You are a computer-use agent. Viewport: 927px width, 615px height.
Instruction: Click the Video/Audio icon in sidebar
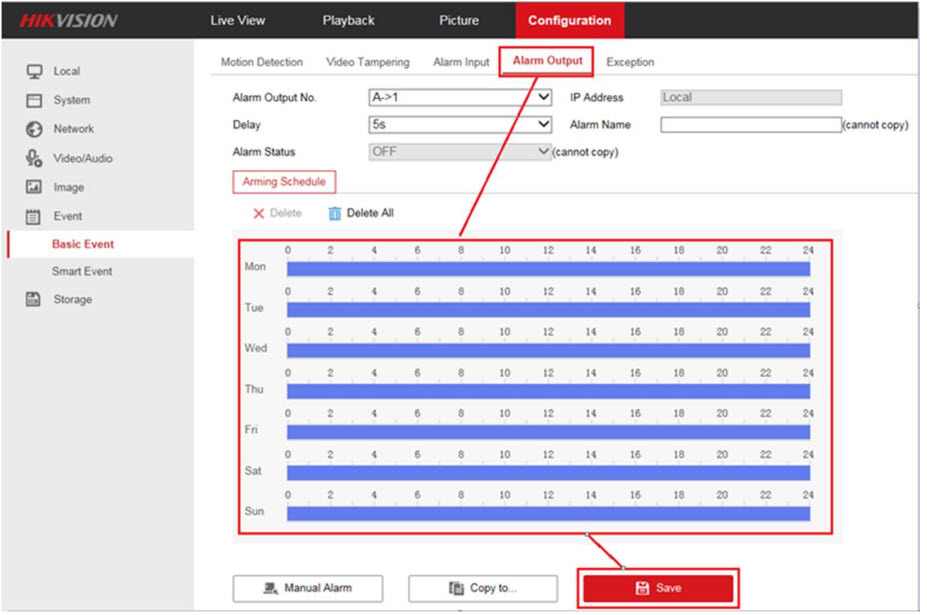34,158
